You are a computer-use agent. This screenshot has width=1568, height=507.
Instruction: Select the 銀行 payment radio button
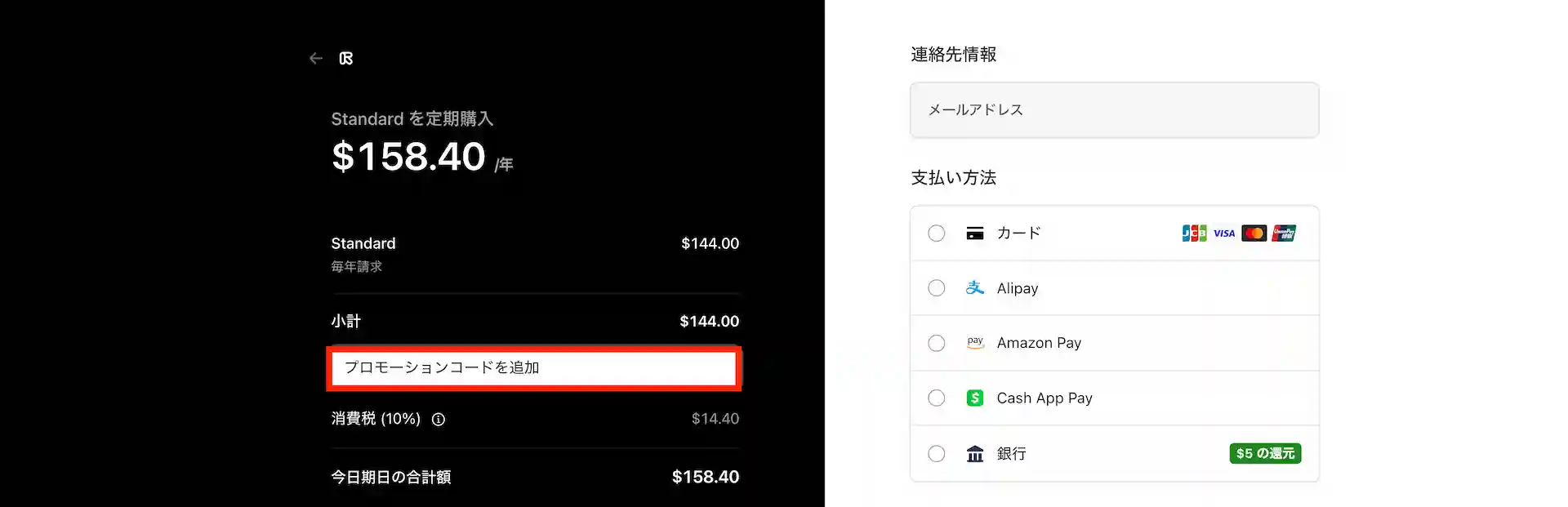coord(937,454)
